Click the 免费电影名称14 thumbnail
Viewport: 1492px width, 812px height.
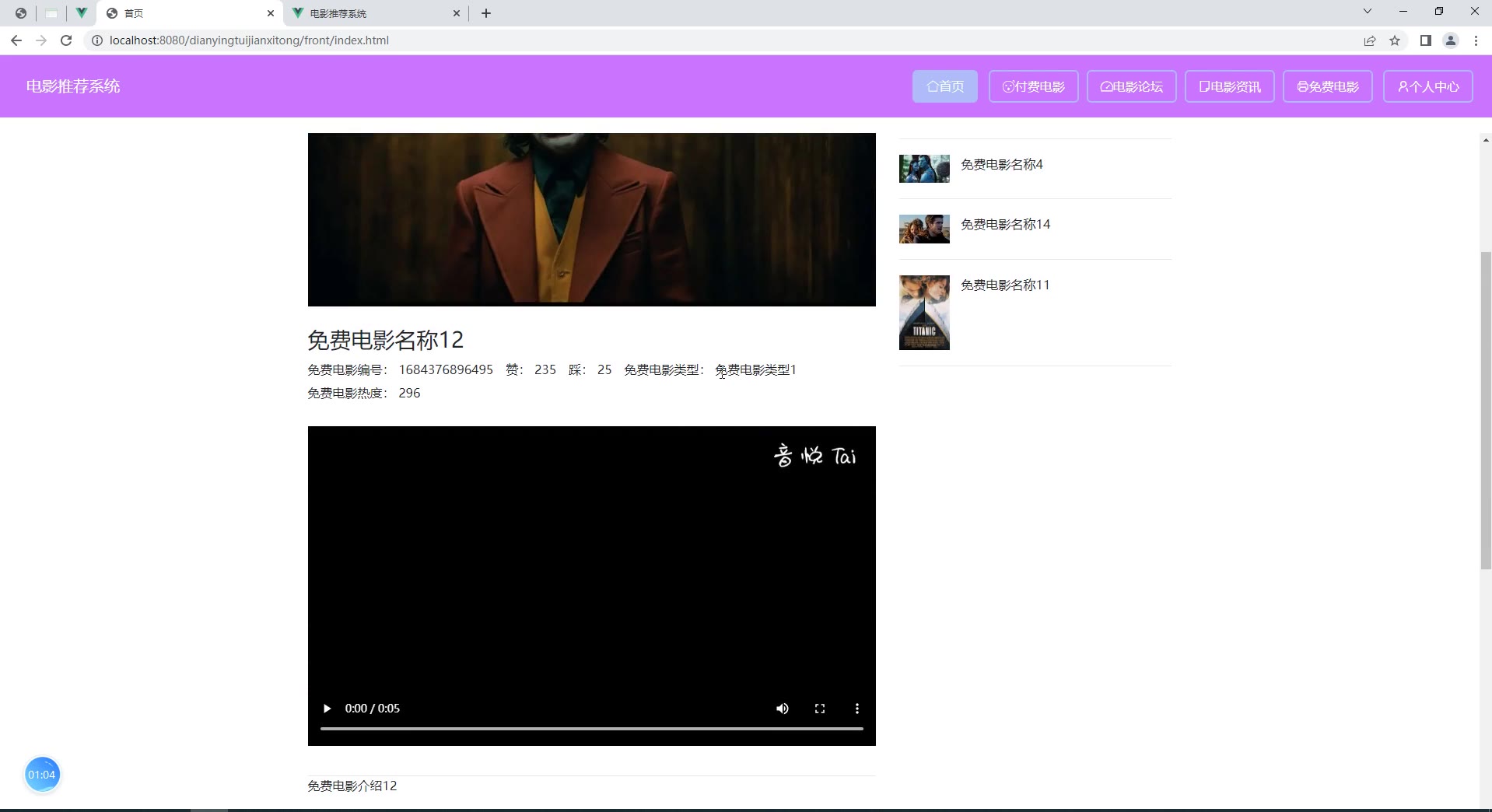click(x=924, y=229)
